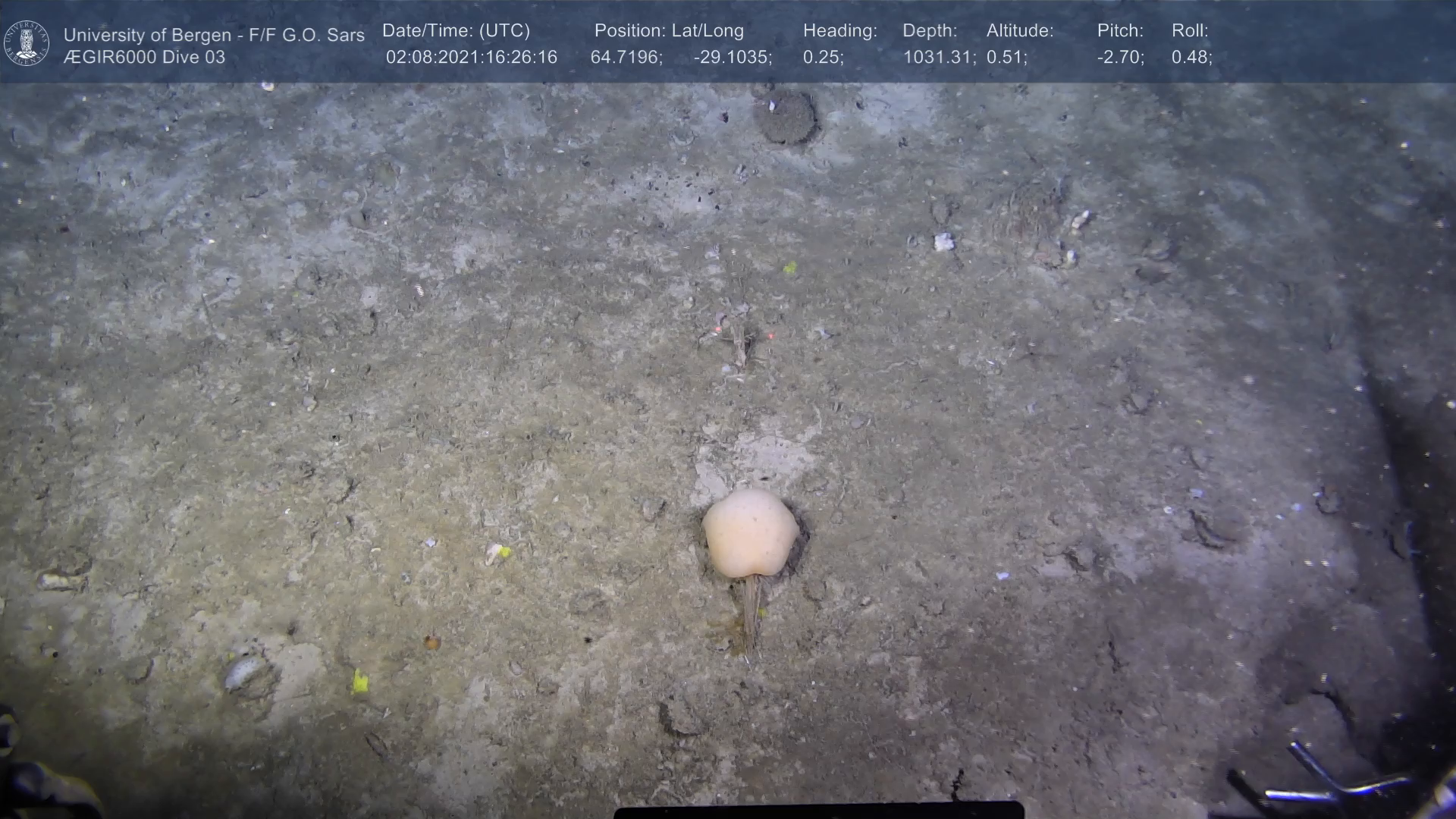Click the 'Date/Time: (UTC)' header label
Viewport: 1456px width, 819px height.
point(456,31)
